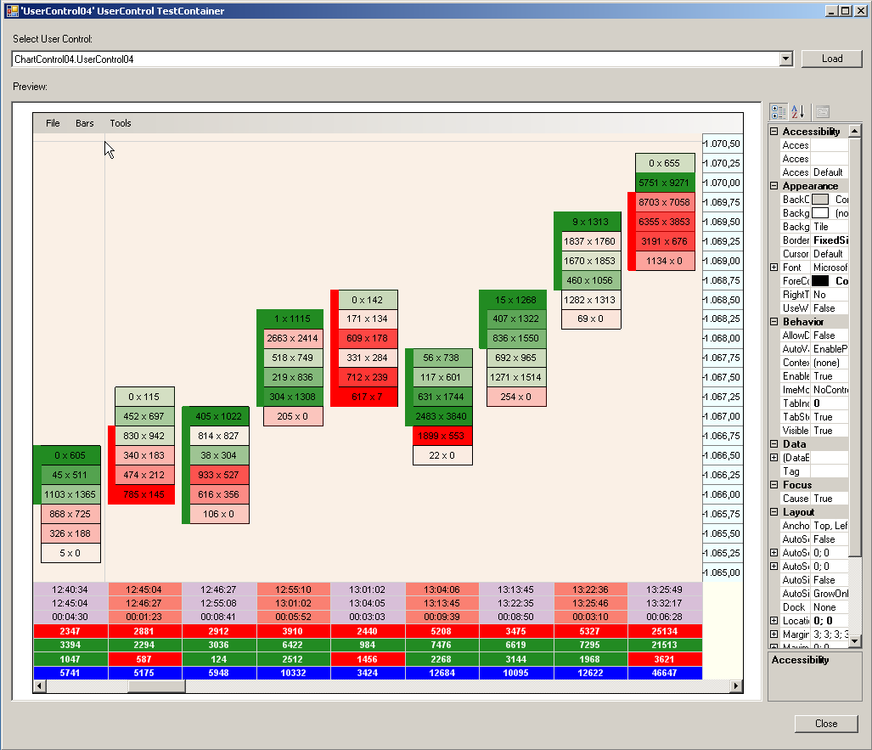This screenshot has height=750, width=872.
Task: Collapse the Appearance category
Action: [774, 185]
